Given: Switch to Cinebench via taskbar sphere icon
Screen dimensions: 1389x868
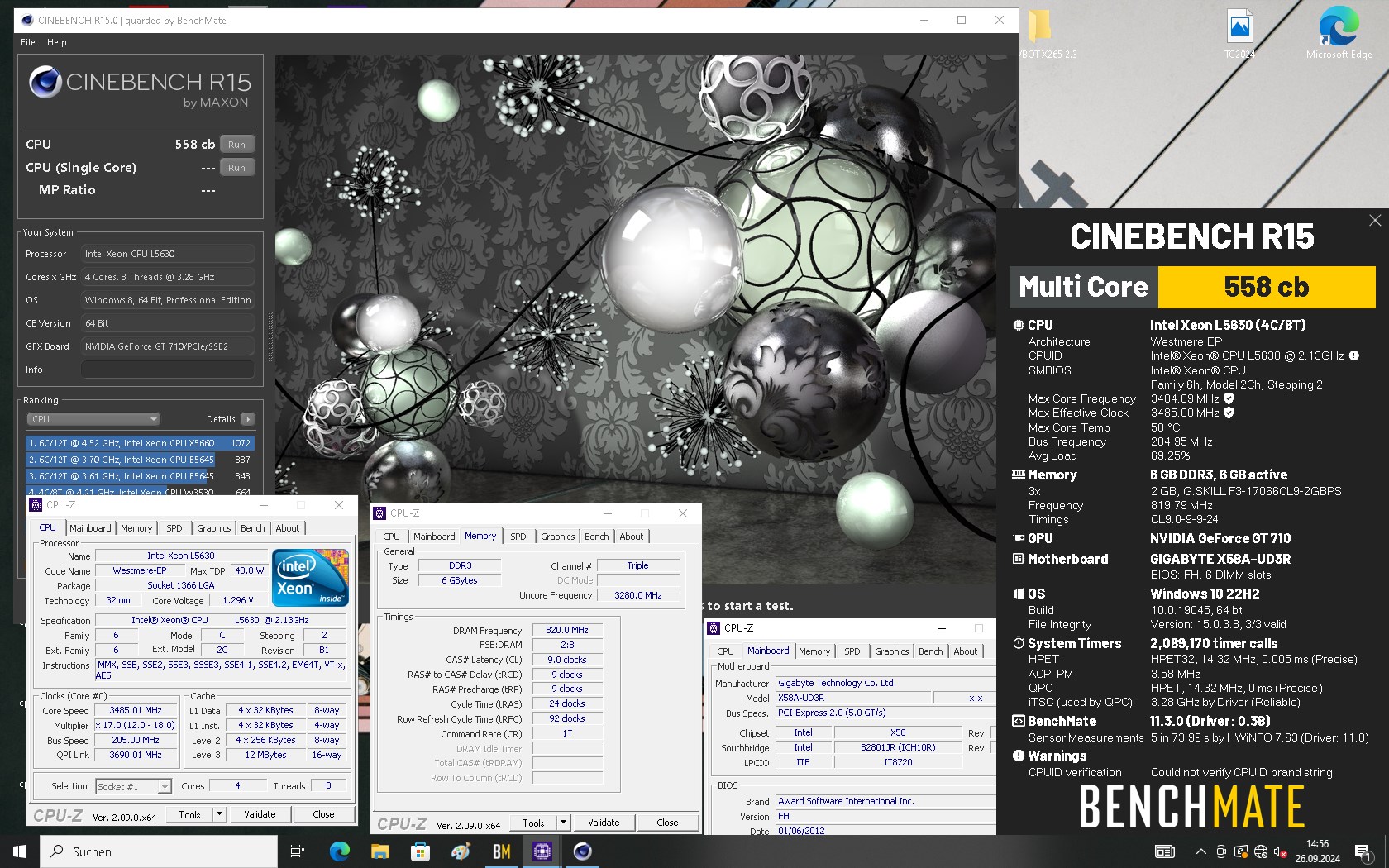Looking at the screenshot, I should [583, 851].
